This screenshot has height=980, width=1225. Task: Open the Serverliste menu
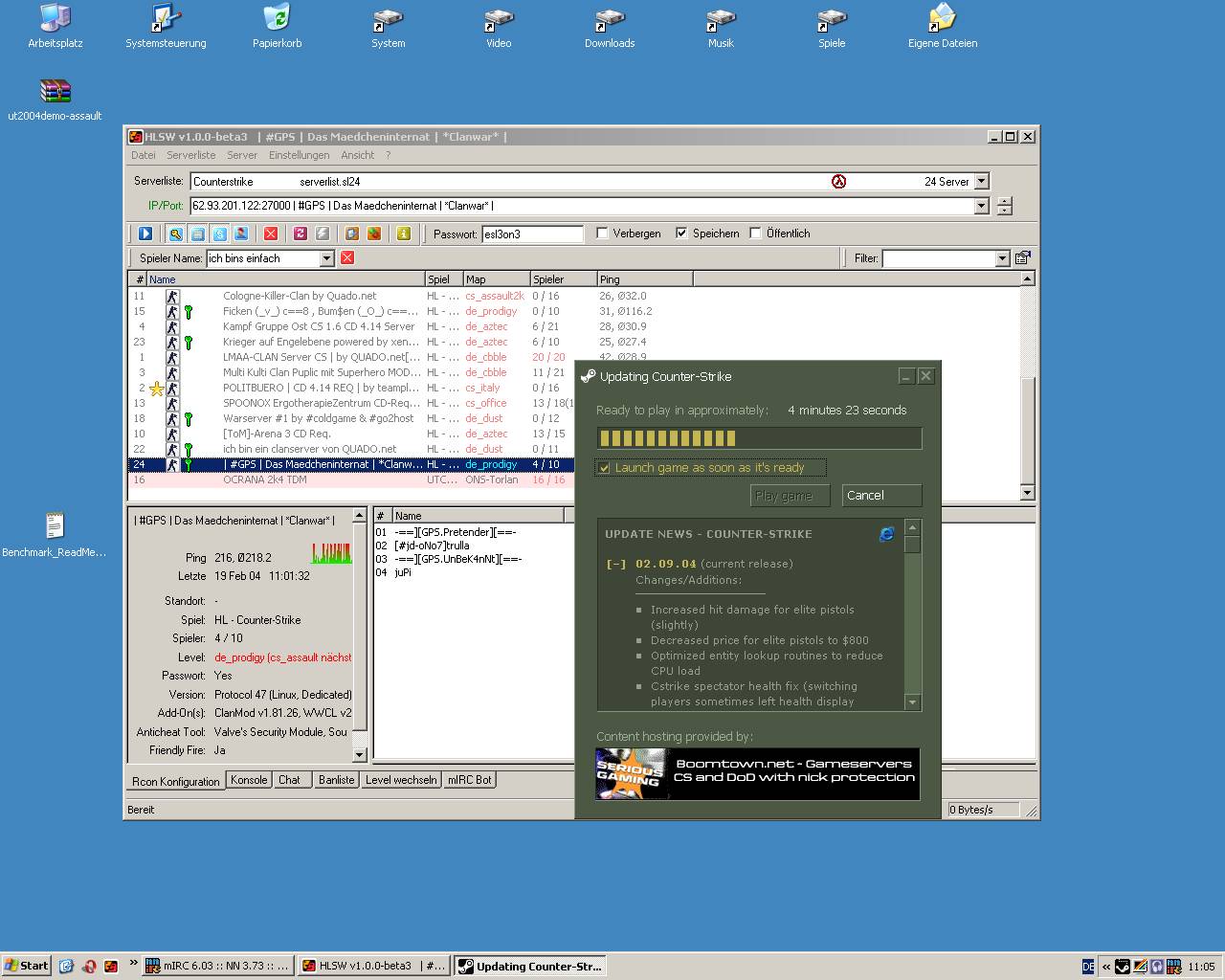[190, 155]
